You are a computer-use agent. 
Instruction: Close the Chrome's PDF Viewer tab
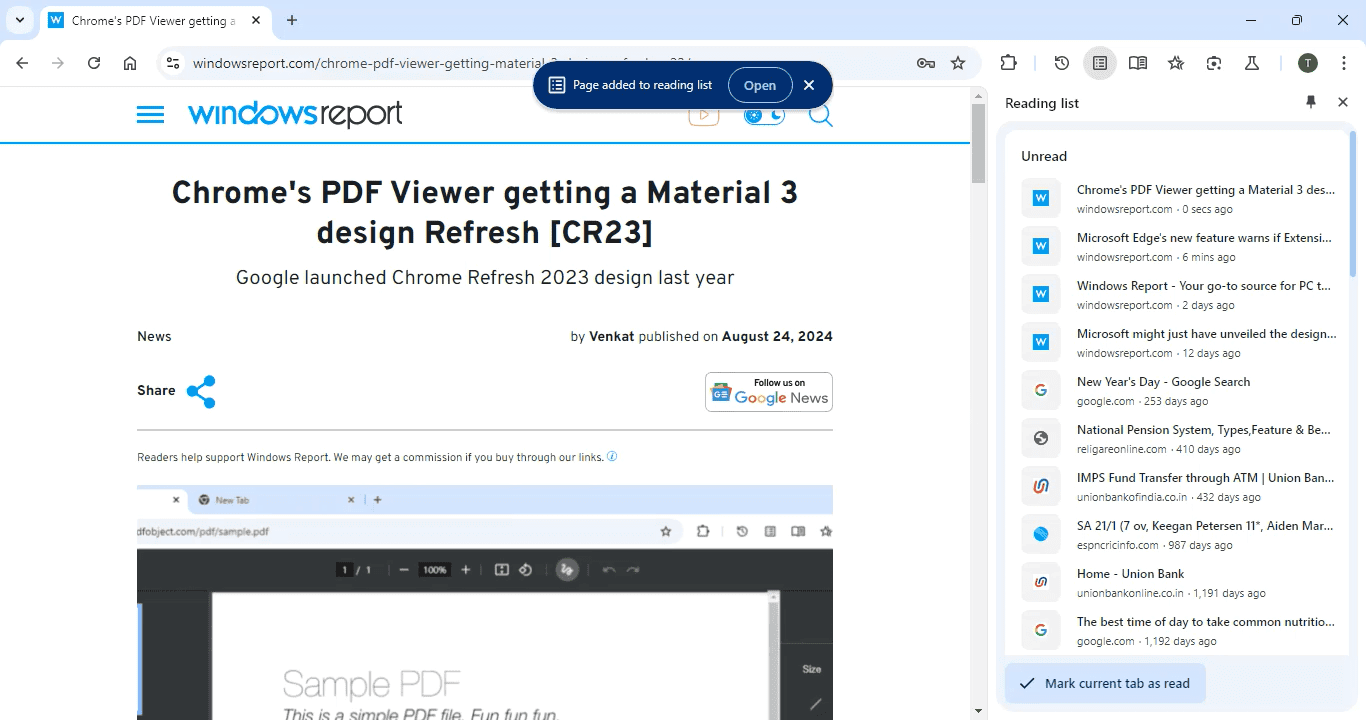[256, 21]
